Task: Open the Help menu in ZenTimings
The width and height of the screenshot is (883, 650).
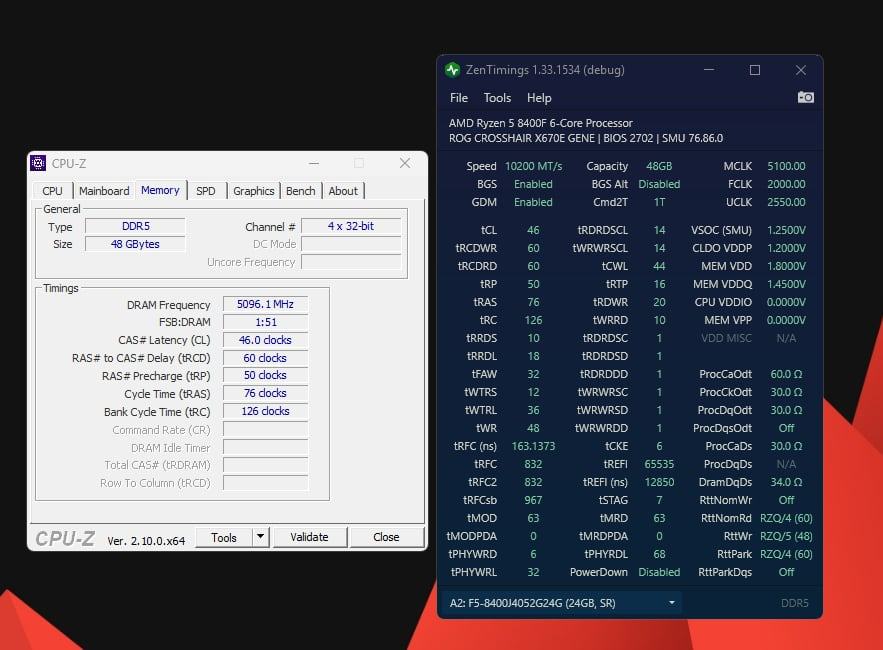Action: 539,98
